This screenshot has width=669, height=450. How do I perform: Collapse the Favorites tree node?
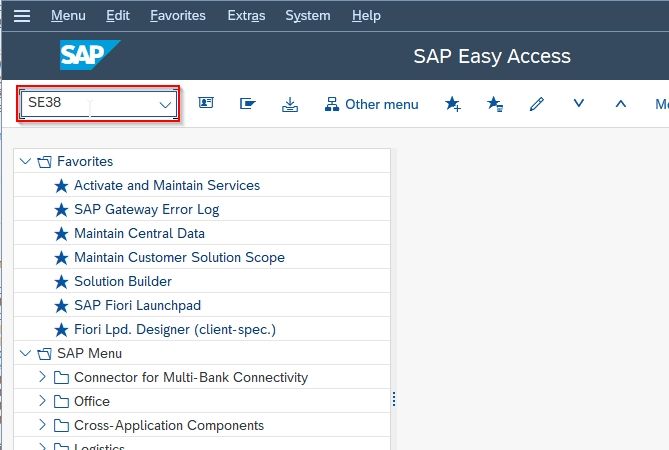coord(26,161)
